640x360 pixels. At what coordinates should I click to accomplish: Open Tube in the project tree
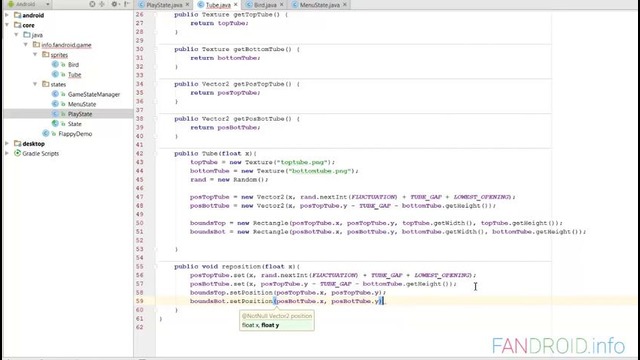pyautogui.click(x=74, y=74)
